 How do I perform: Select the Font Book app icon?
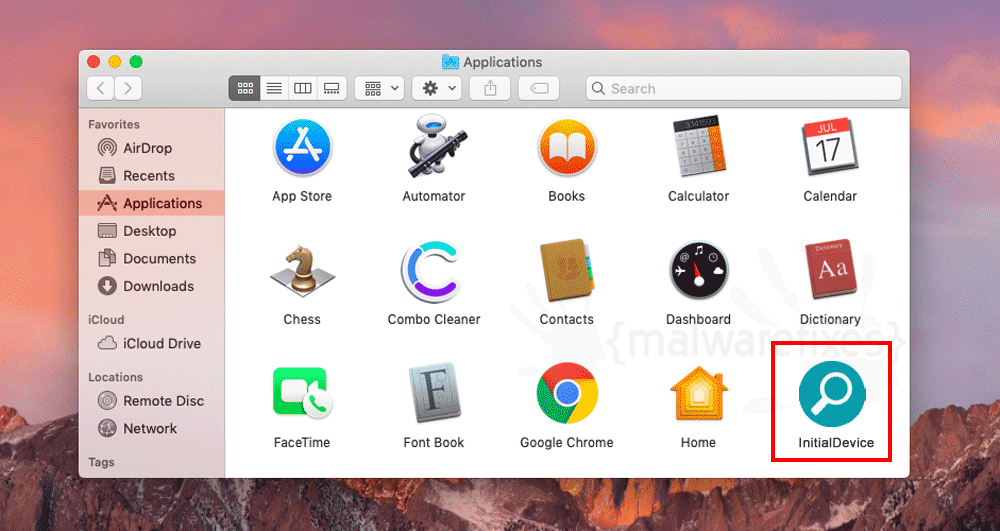pos(434,393)
